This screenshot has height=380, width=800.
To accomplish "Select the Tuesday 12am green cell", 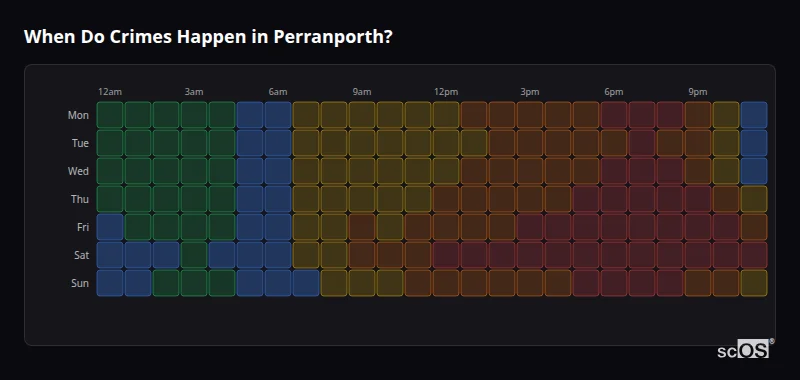I will 110,143.
